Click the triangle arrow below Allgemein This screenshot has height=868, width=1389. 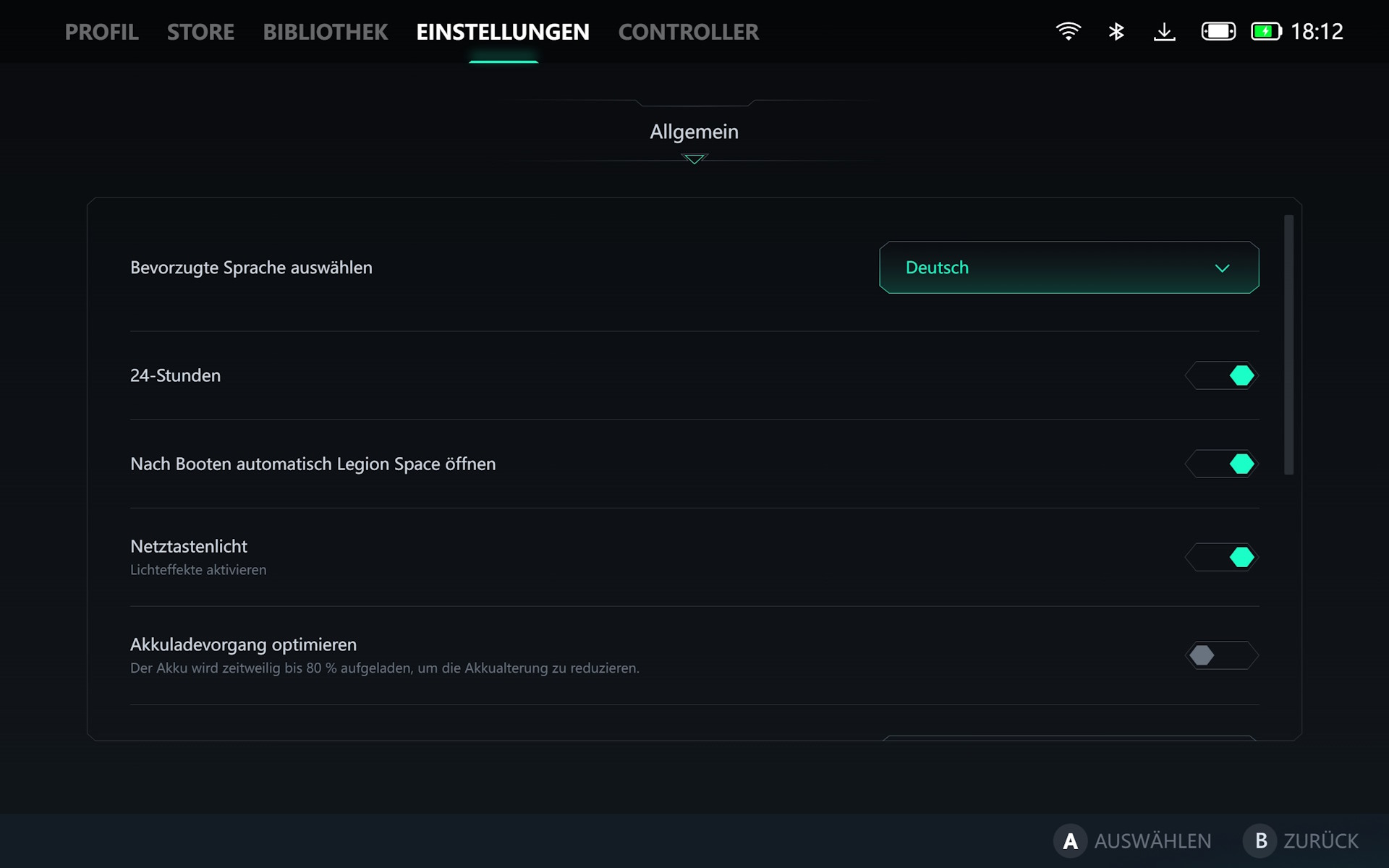[694, 159]
